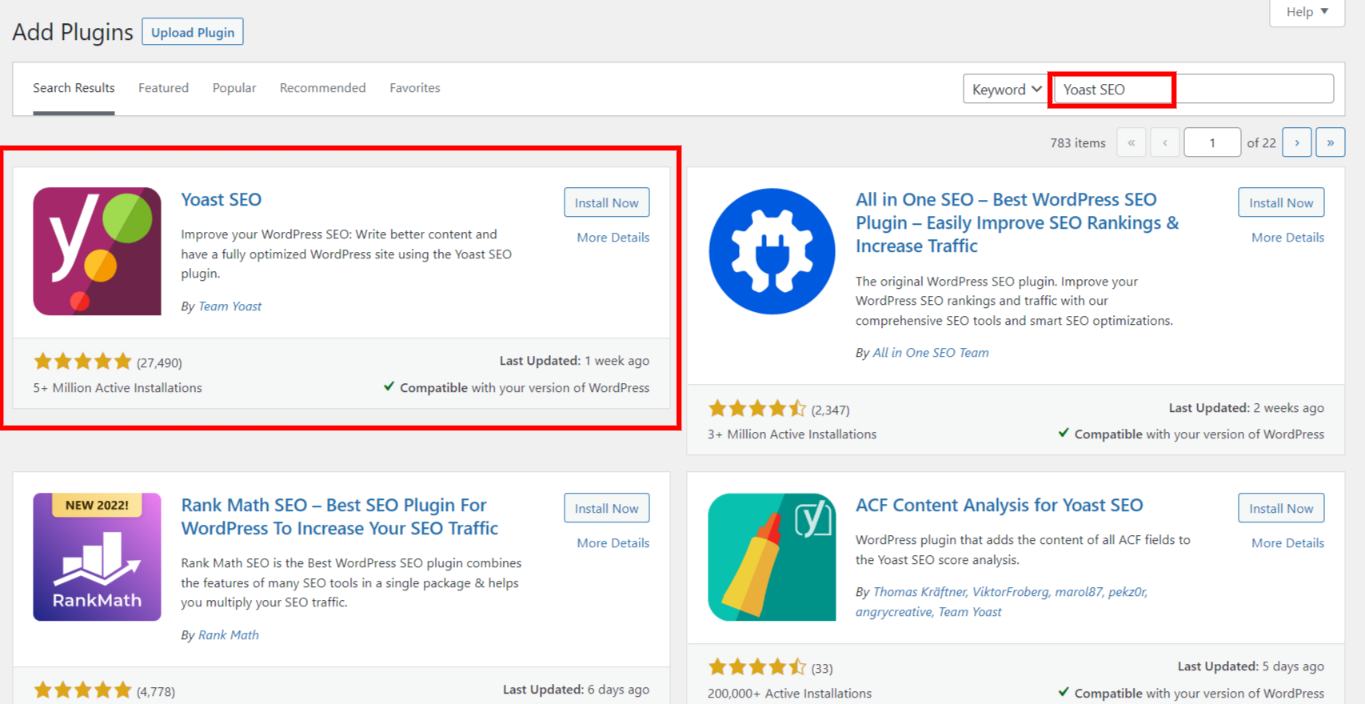Click the Yoast SEO plugin logo icon
The image size is (1365, 704).
click(97, 251)
